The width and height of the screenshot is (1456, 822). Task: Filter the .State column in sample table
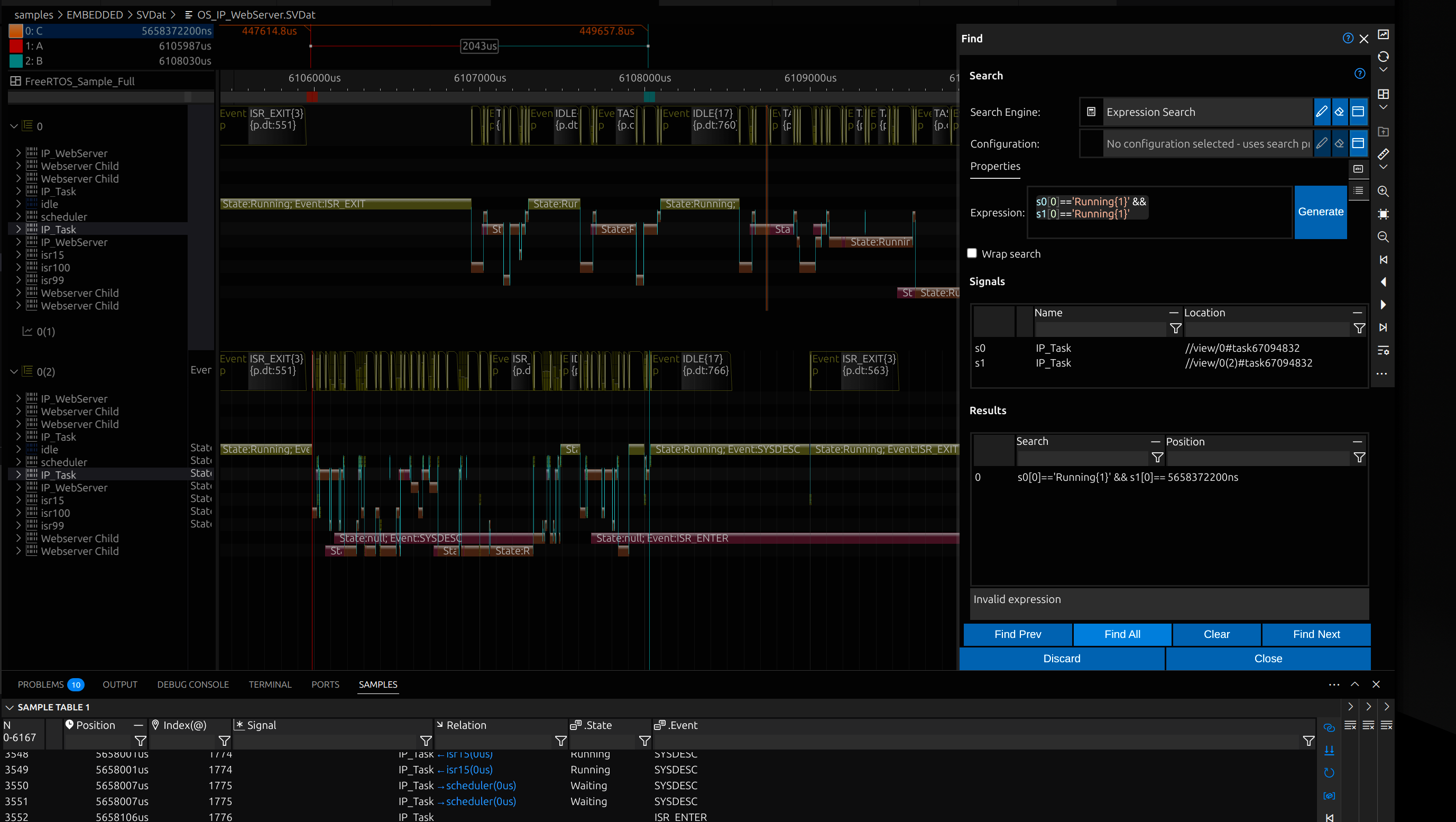(644, 741)
